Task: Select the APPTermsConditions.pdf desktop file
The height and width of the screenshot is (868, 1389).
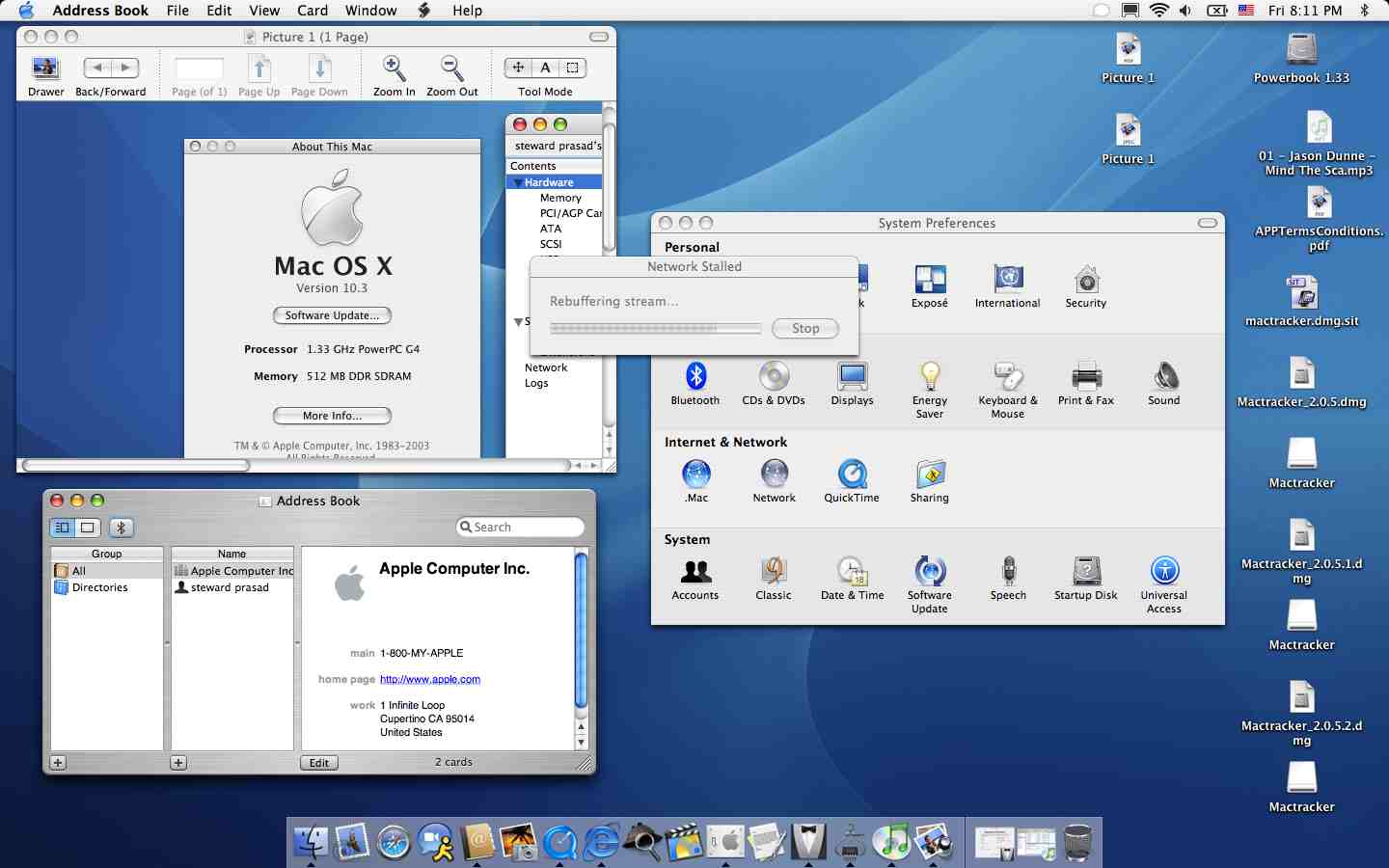Action: 1319,219
